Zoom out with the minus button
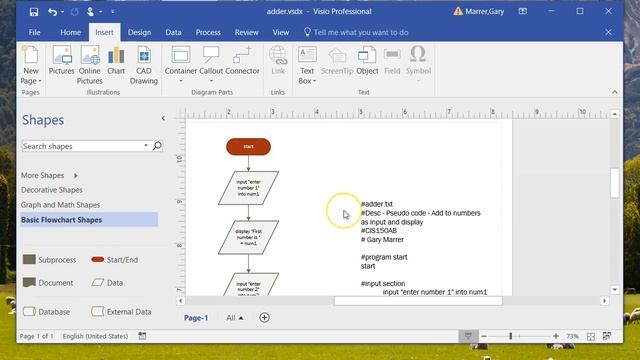The width and height of the screenshot is (640, 360). 484,336
